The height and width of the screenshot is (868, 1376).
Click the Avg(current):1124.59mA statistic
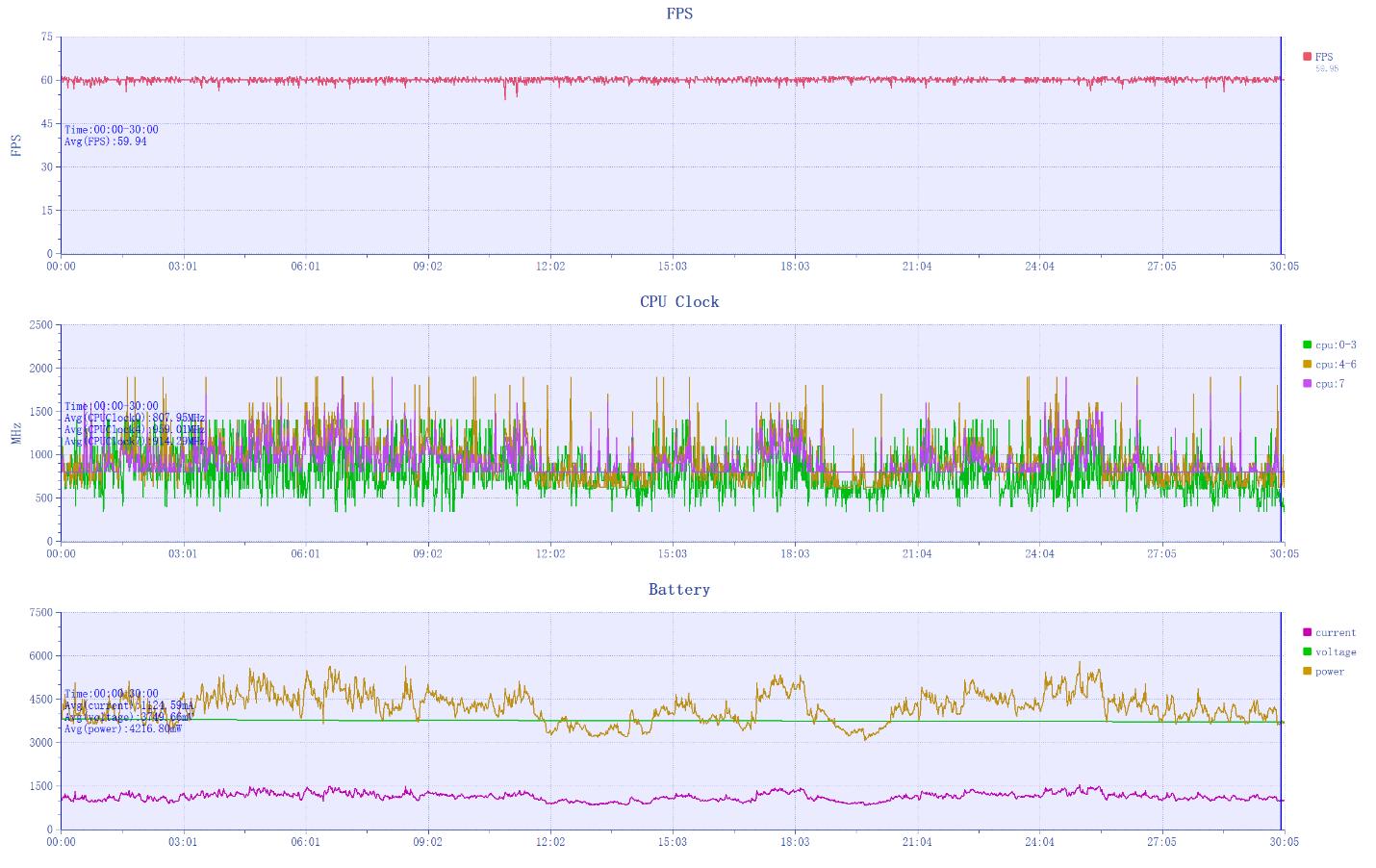click(x=129, y=705)
